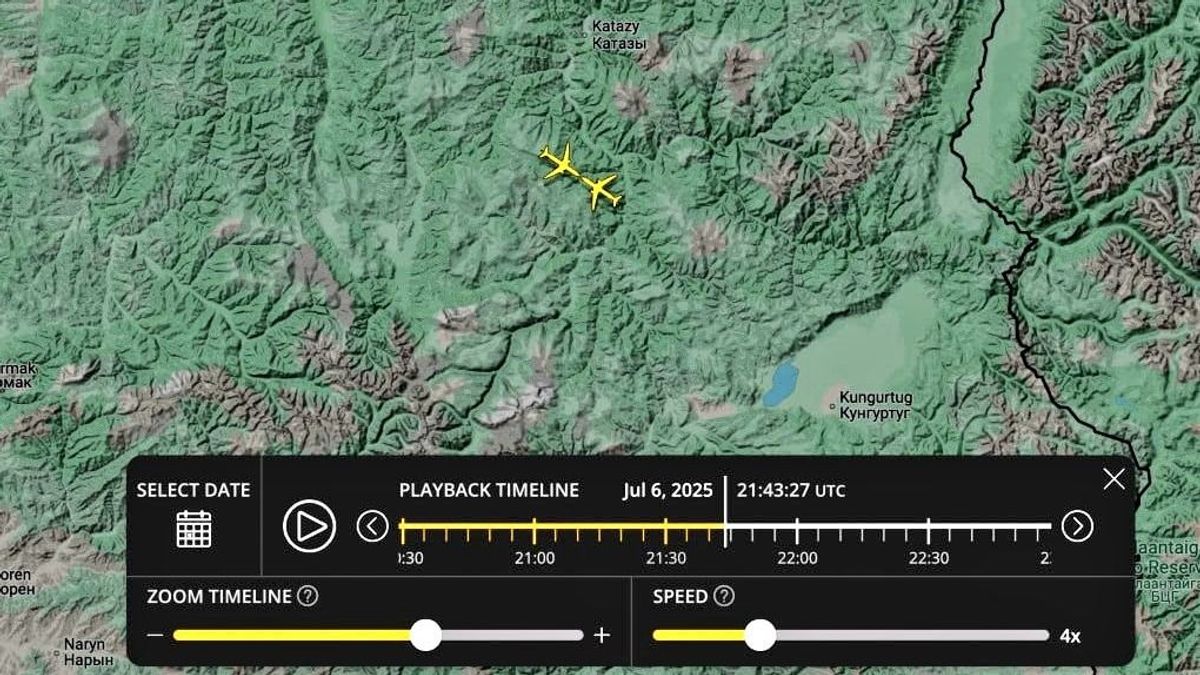
Task: Jump to the 21:30 mark on timeline
Action: coord(666,527)
